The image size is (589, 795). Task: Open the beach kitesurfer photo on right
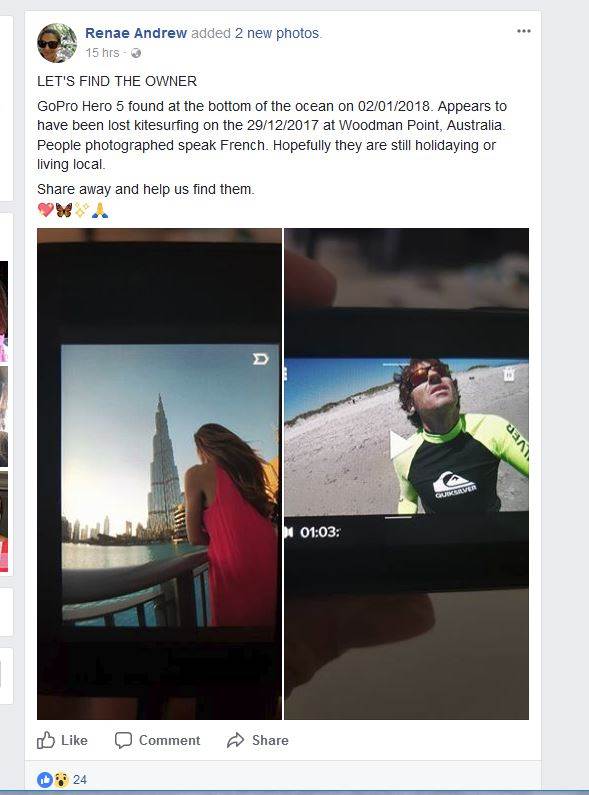click(407, 474)
